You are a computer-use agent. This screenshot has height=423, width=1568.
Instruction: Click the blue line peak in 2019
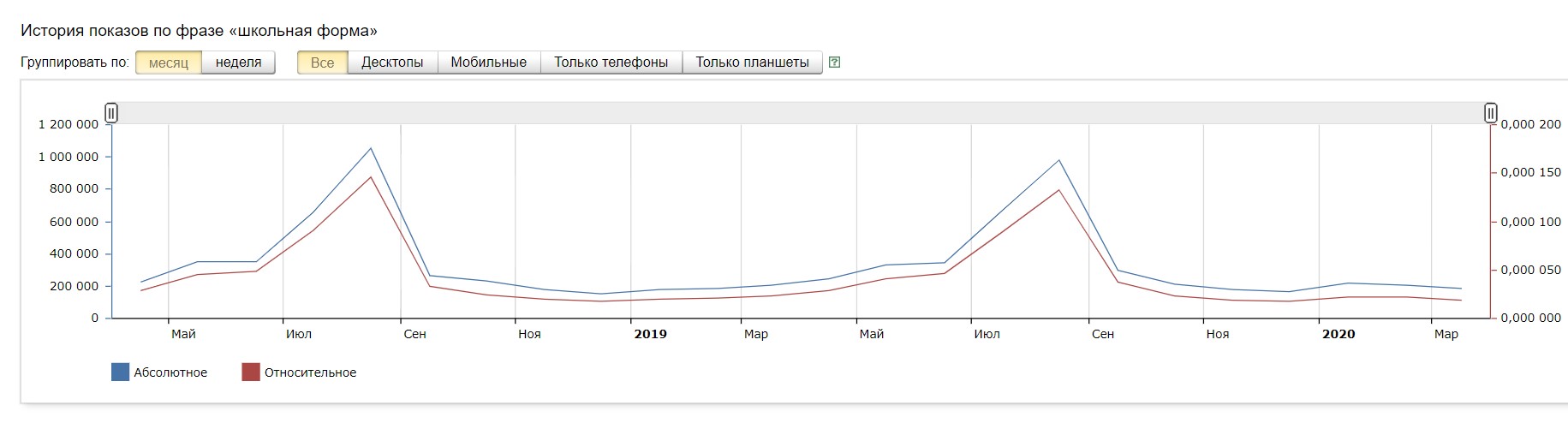(x=1059, y=160)
